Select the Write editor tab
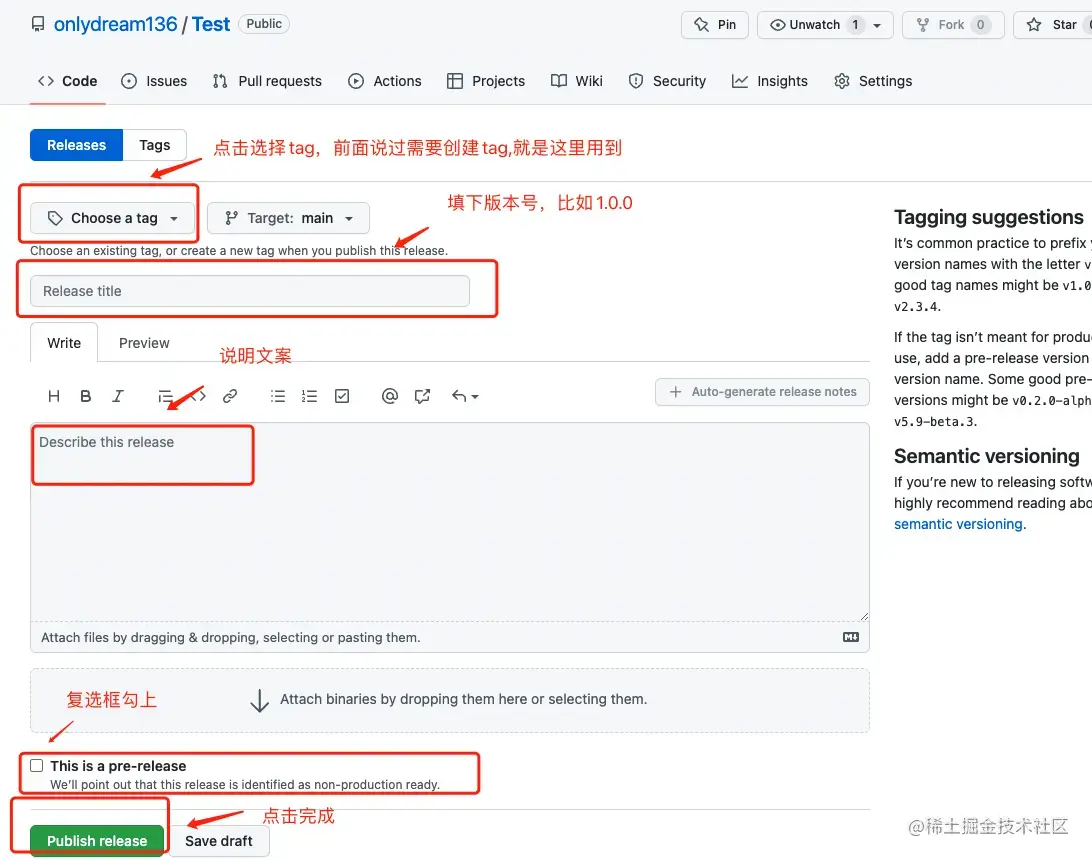This screenshot has height=860, width=1092. pos(64,343)
